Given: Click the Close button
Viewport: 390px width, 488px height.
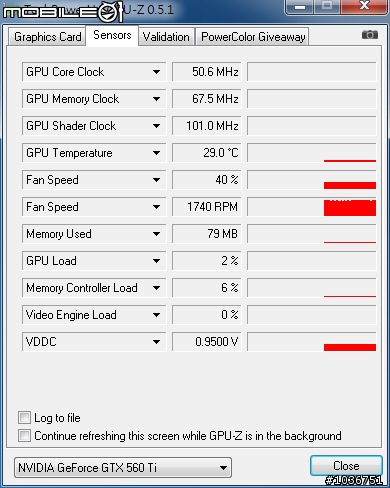Looking at the screenshot, I should point(346,466).
